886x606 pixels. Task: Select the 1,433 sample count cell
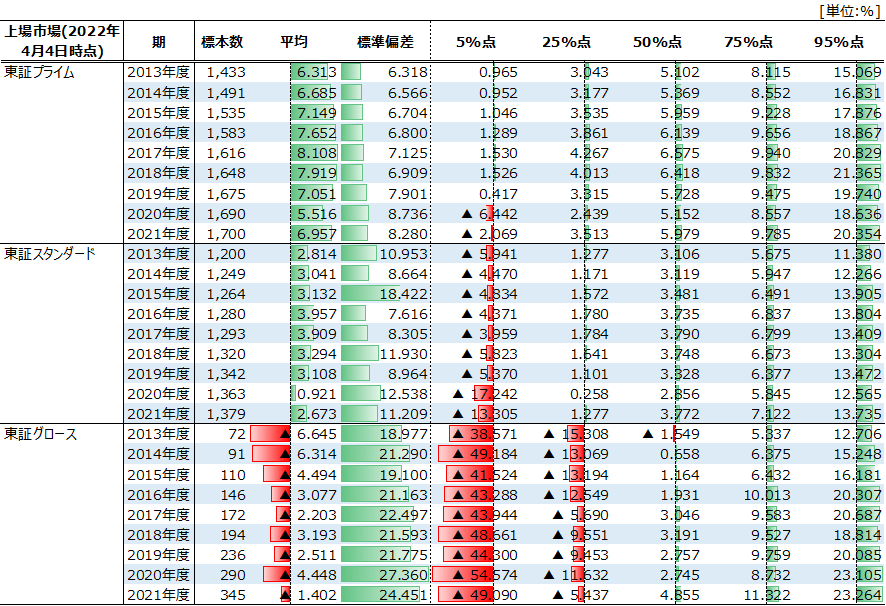224,73
